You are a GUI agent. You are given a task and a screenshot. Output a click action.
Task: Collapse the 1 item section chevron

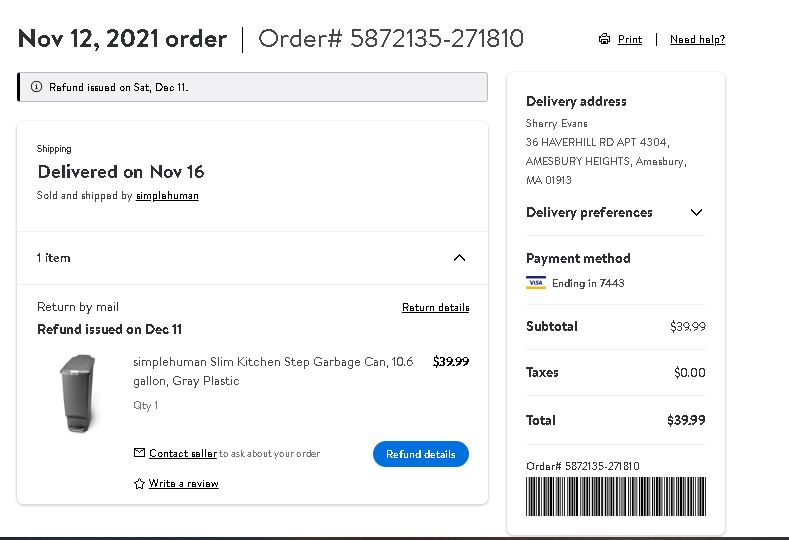coord(459,258)
